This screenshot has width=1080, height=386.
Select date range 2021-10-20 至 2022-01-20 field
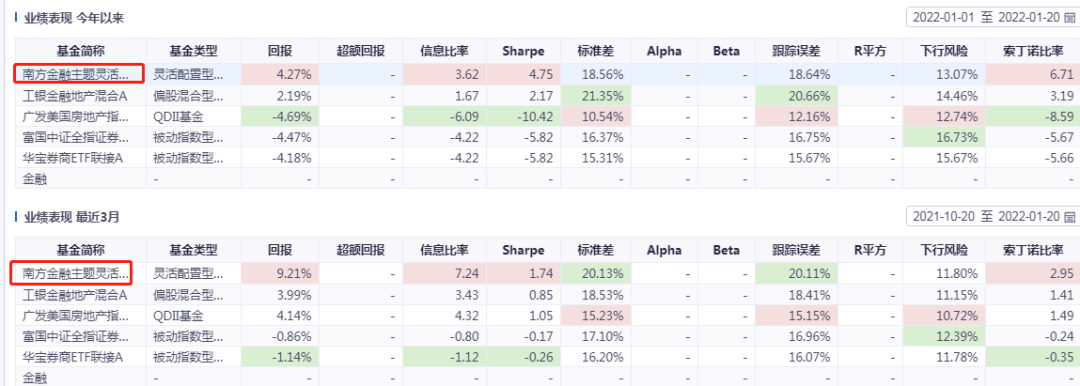click(x=992, y=217)
